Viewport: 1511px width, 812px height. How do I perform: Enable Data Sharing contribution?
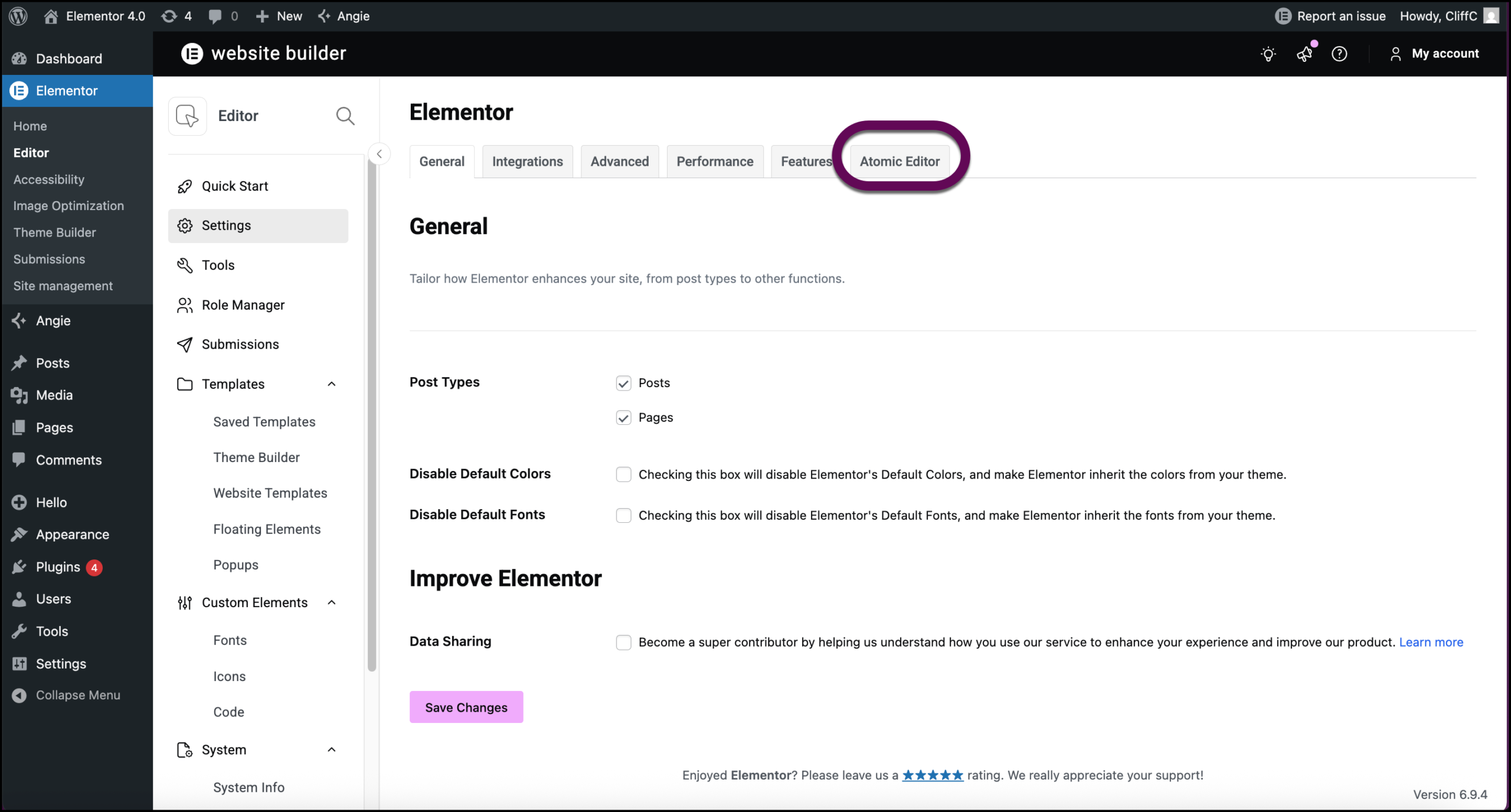click(x=624, y=642)
